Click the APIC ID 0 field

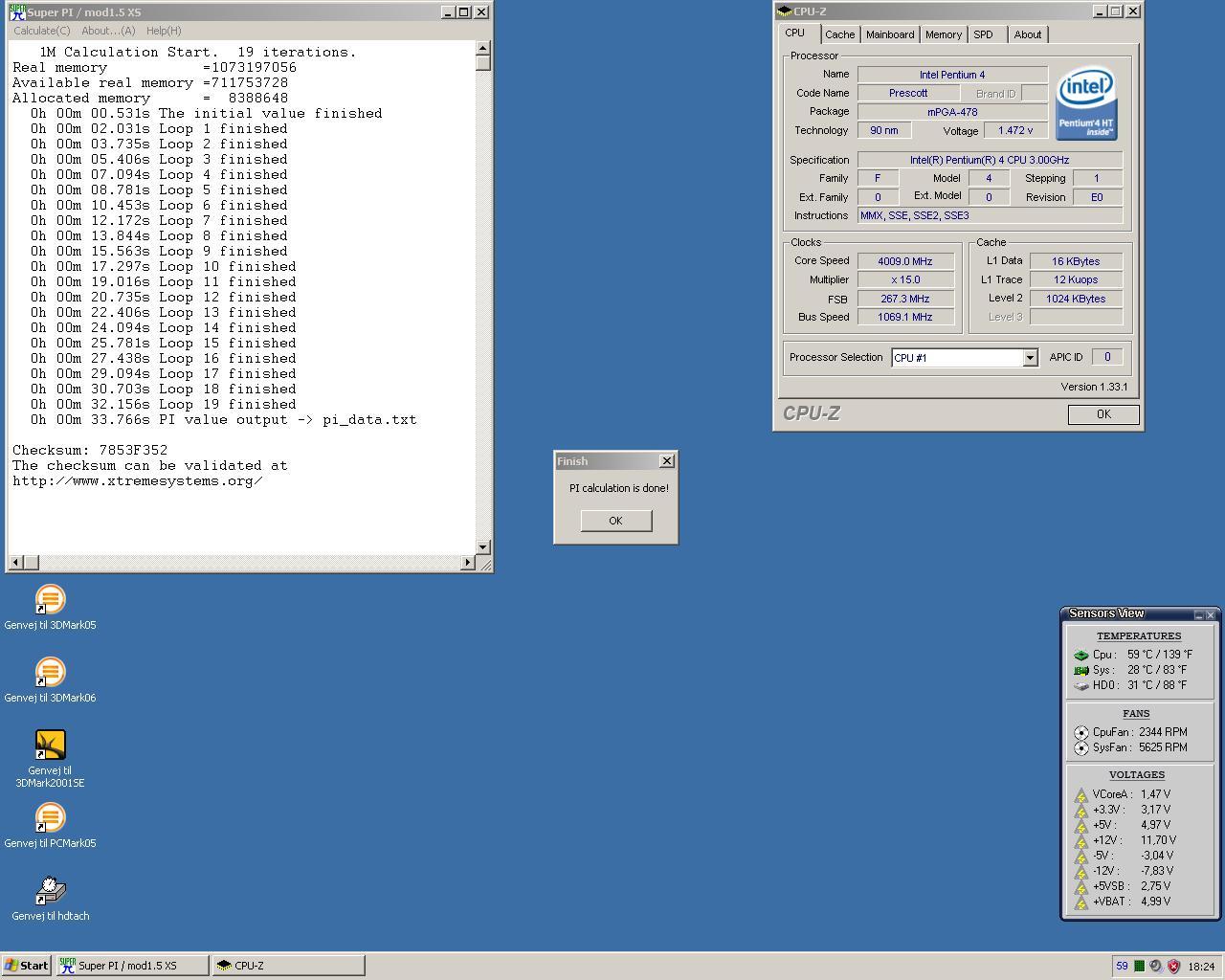[x=1107, y=357]
